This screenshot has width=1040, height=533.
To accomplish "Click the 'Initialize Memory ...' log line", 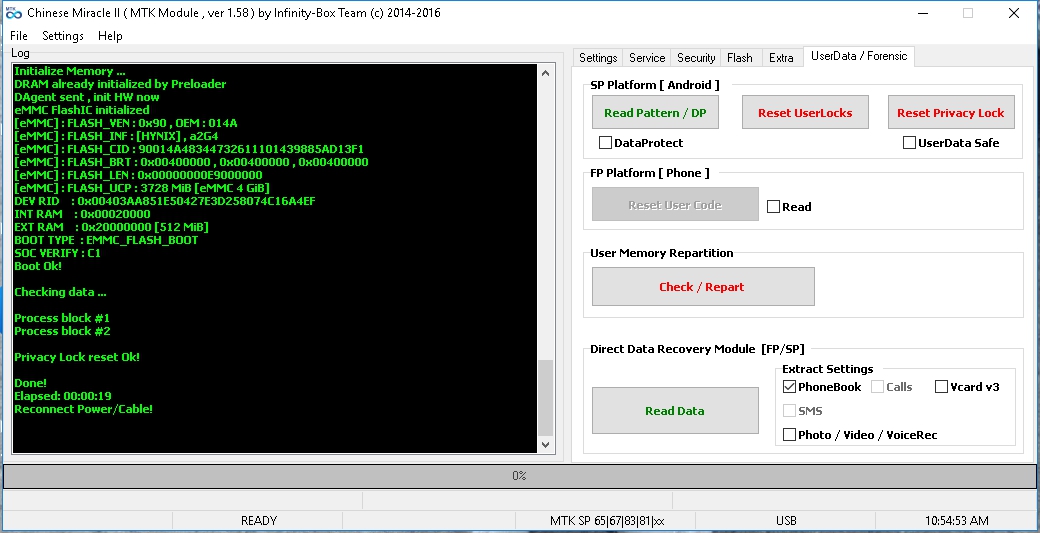I will (x=70, y=71).
